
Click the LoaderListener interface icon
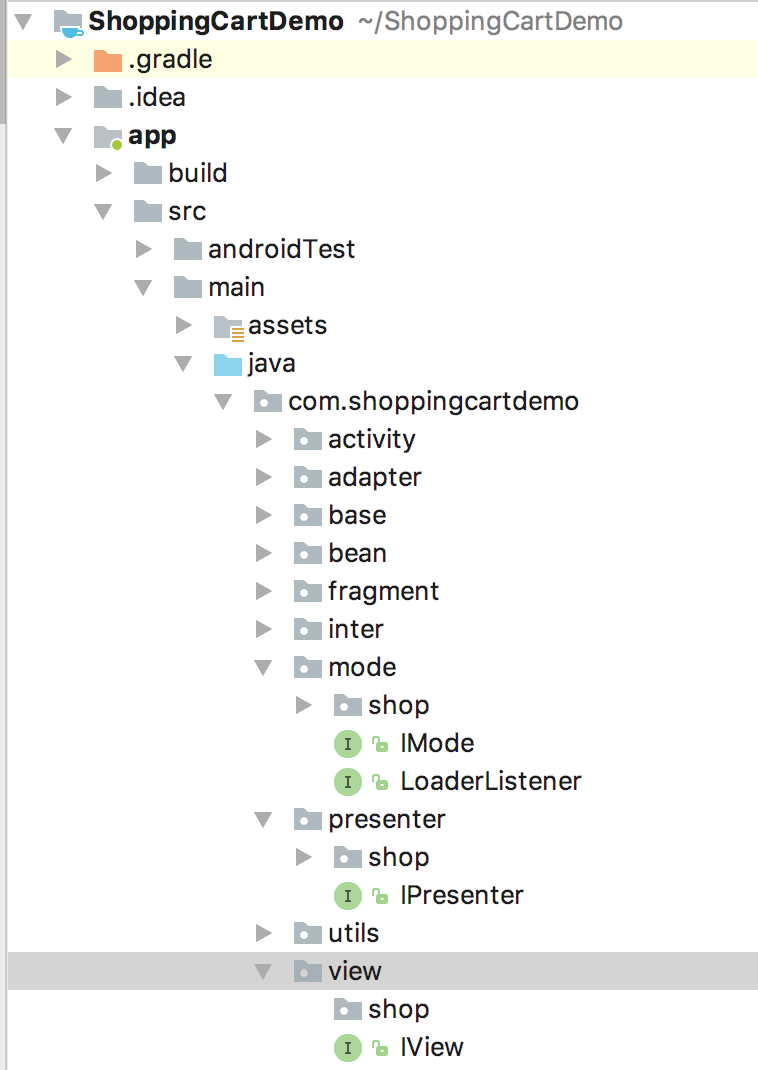click(x=347, y=782)
